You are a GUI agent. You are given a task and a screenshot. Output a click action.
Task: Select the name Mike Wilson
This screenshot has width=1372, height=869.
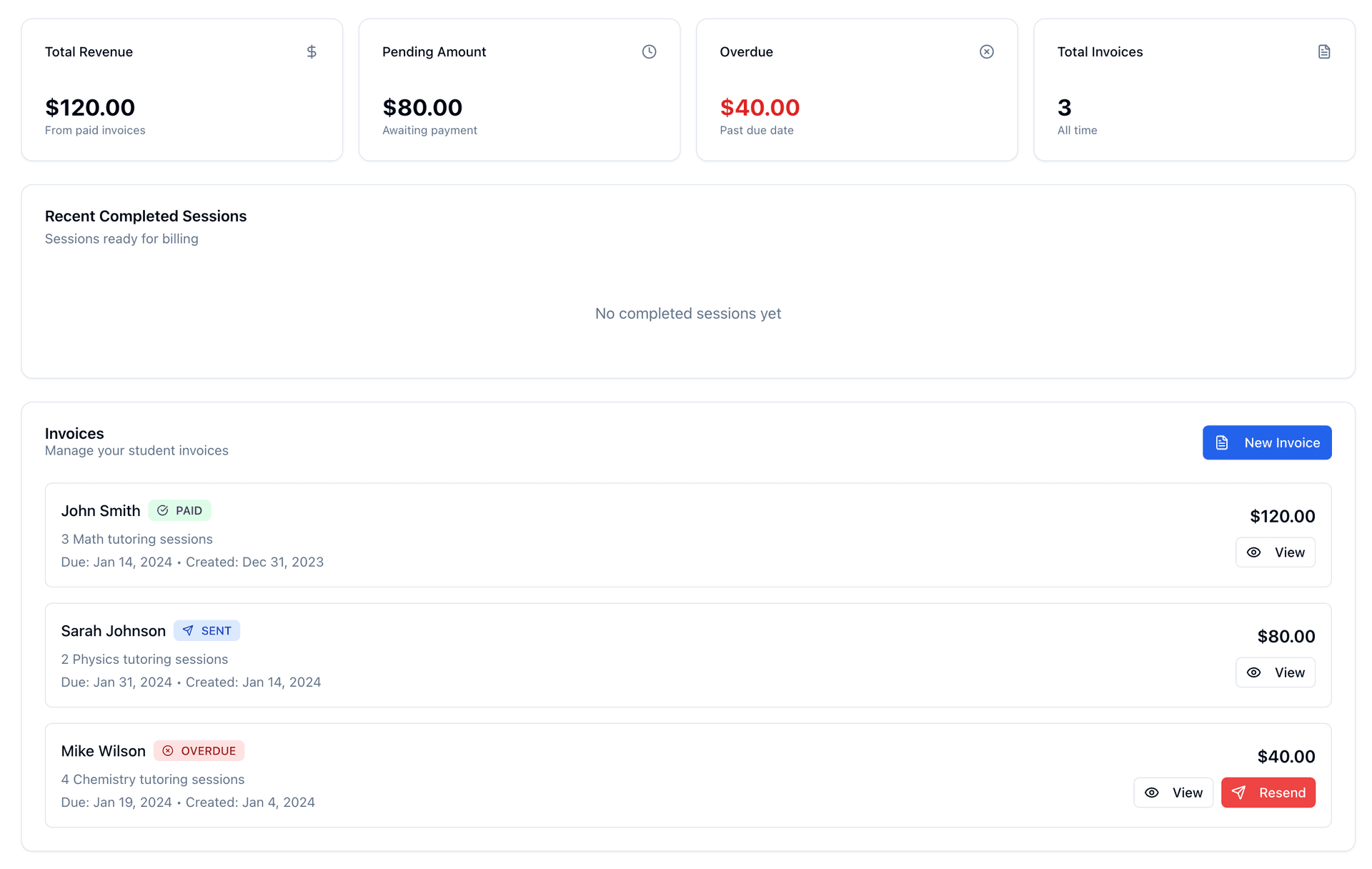click(x=103, y=750)
